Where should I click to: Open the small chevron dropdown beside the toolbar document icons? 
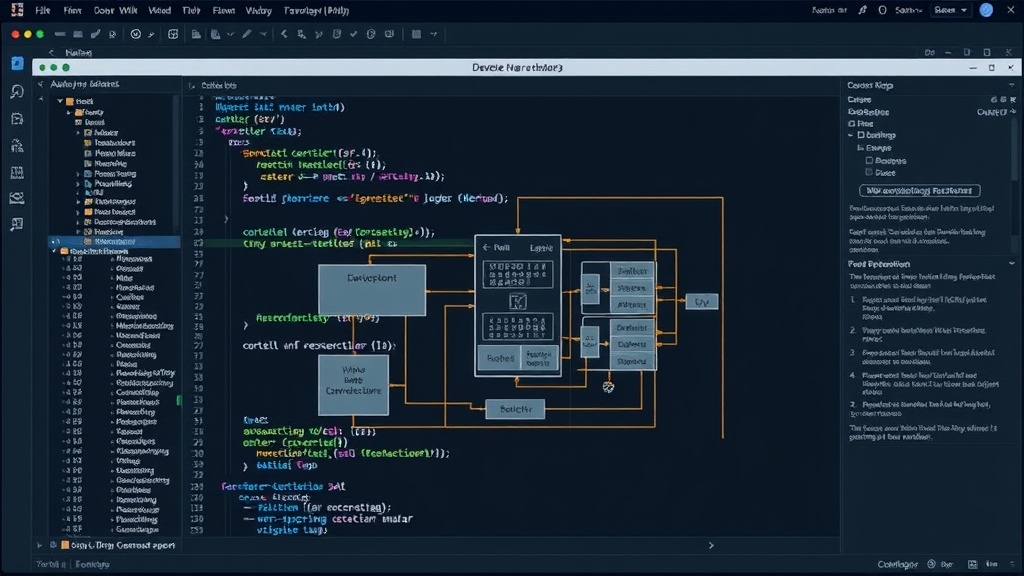coord(231,34)
